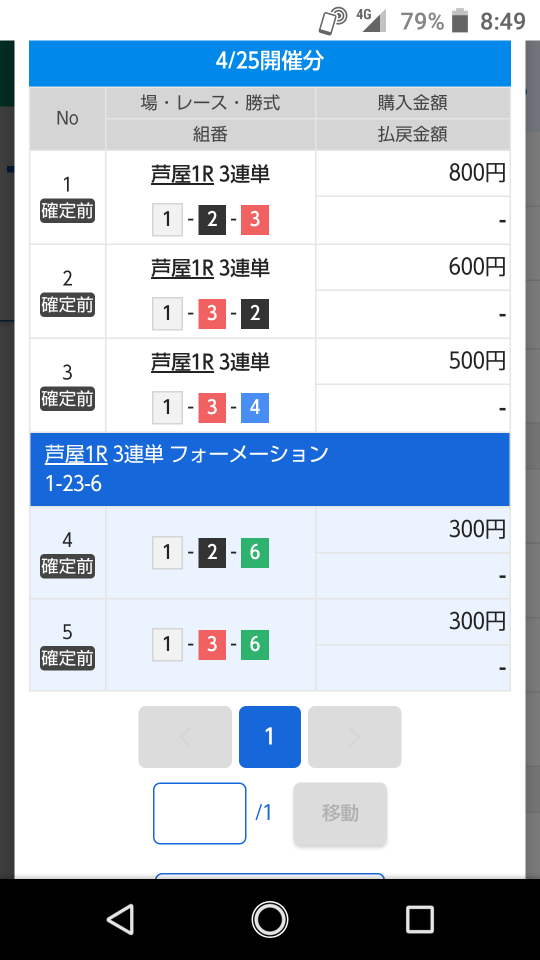Select page 1 pagination button
The width and height of the screenshot is (540, 960).
coord(269,737)
